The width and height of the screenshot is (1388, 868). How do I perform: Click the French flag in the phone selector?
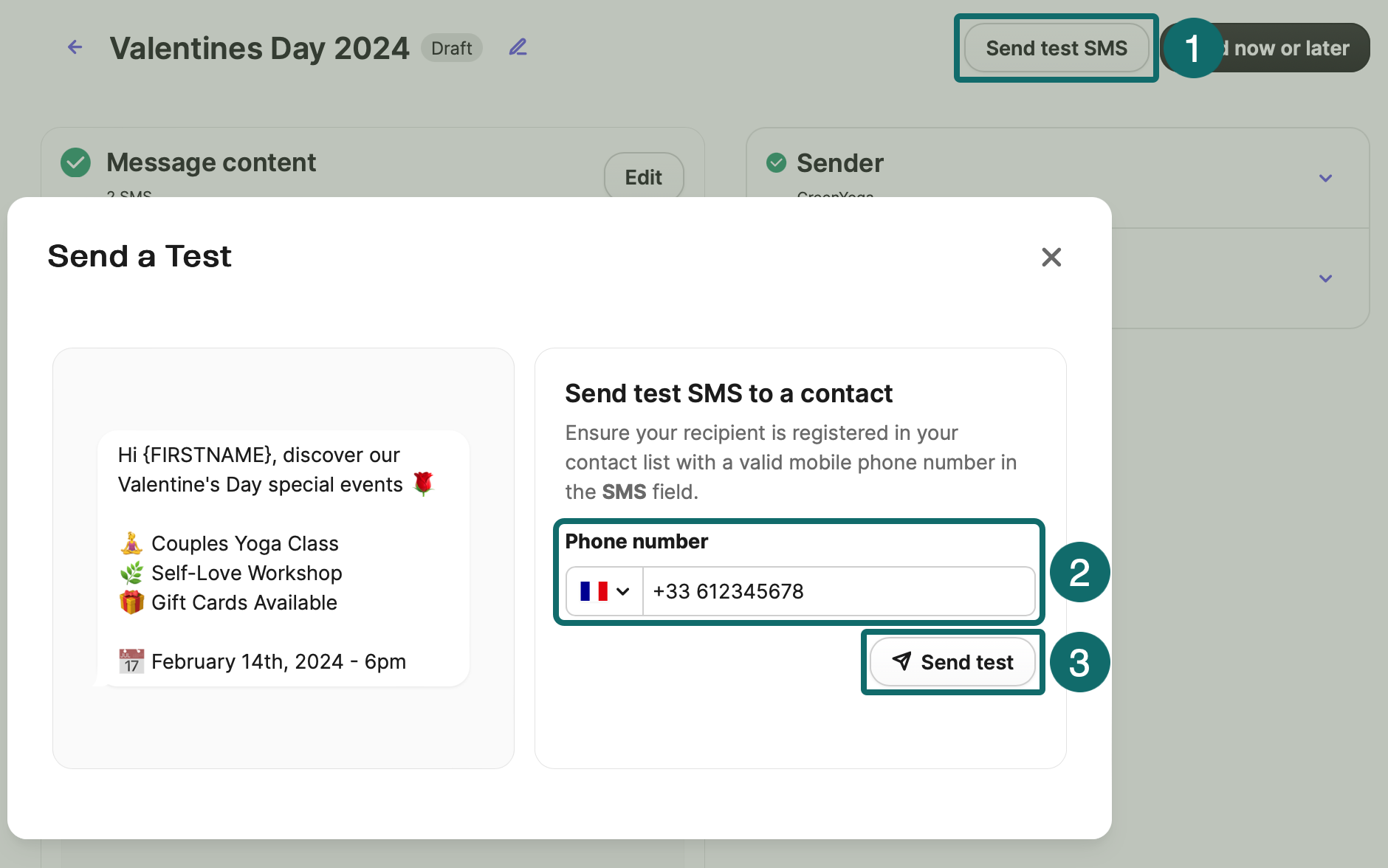(594, 591)
